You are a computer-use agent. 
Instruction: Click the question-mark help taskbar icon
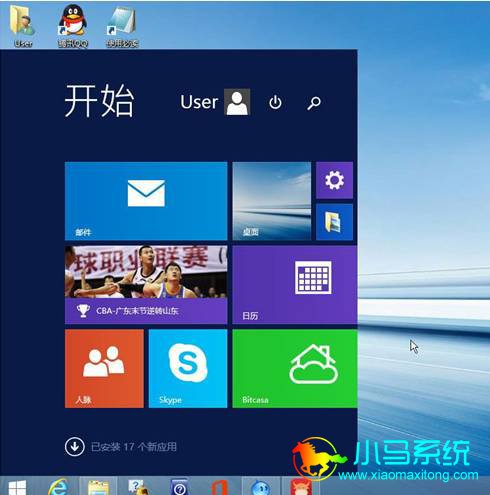[x=139, y=487]
